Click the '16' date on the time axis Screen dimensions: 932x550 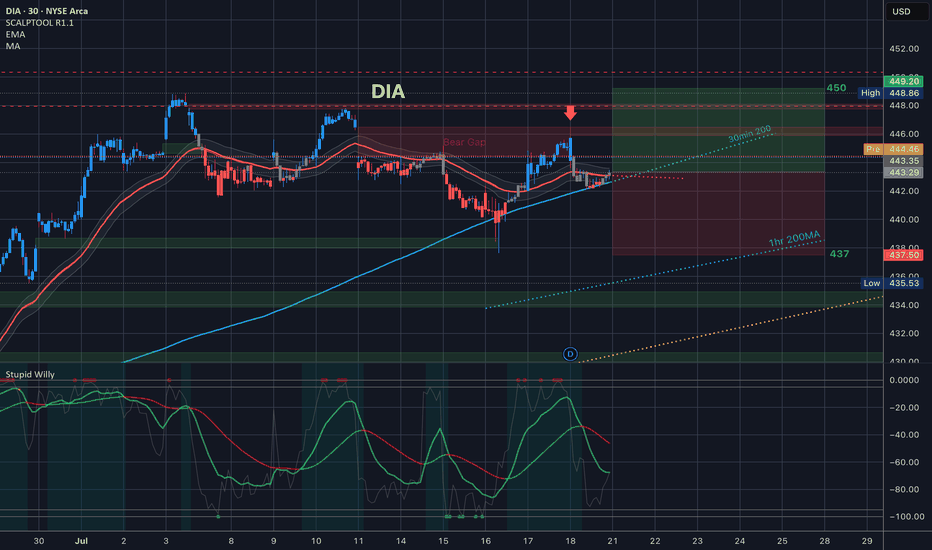(x=486, y=541)
